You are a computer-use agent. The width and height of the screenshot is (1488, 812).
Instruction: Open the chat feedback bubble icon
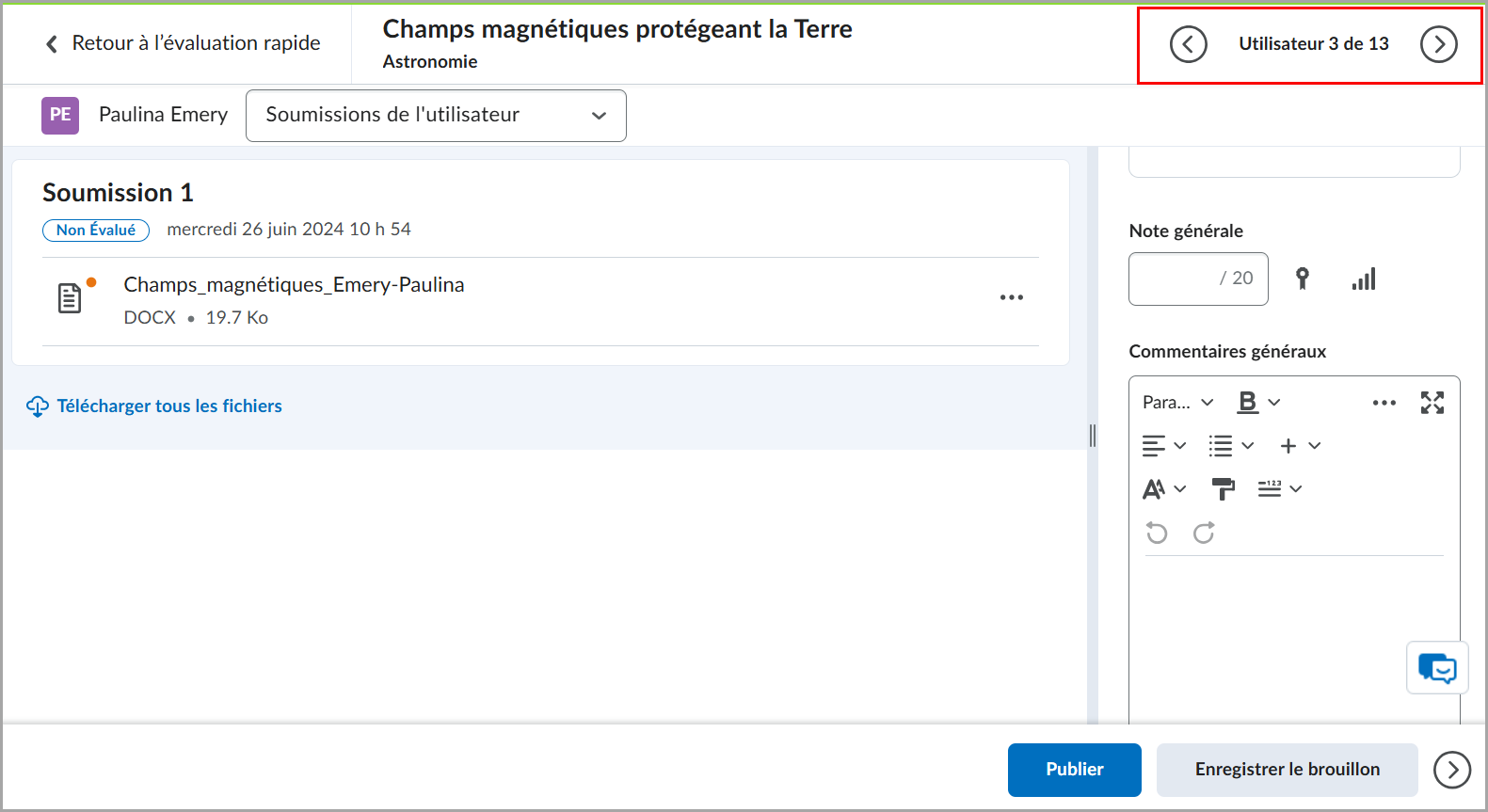pos(1437,668)
